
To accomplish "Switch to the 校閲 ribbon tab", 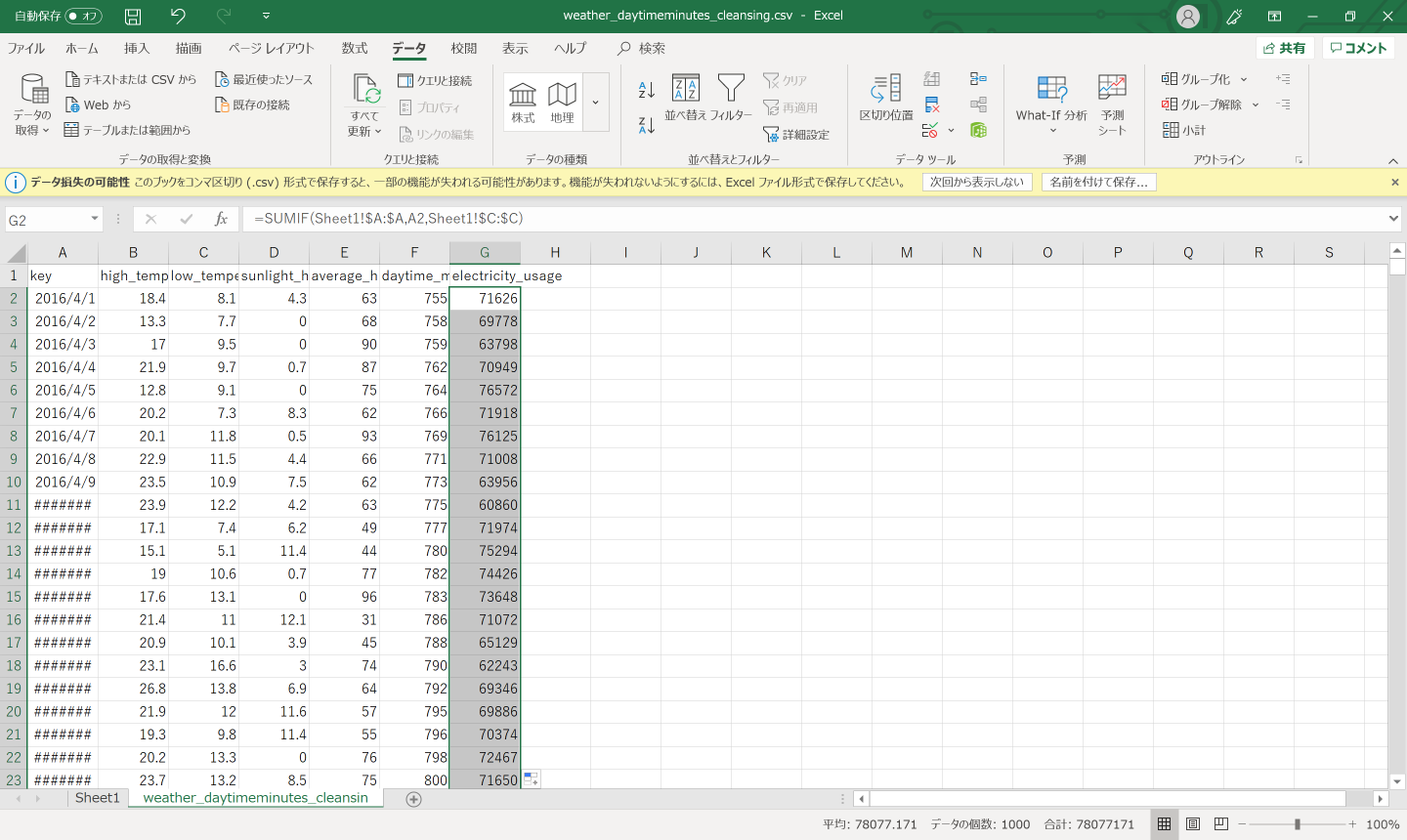I will [x=464, y=48].
